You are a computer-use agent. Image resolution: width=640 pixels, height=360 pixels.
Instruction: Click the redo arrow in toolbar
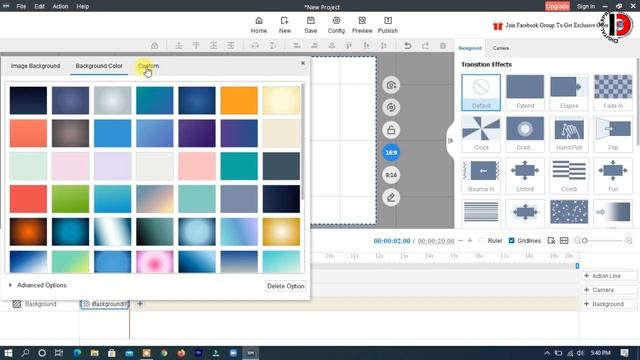(425, 46)
